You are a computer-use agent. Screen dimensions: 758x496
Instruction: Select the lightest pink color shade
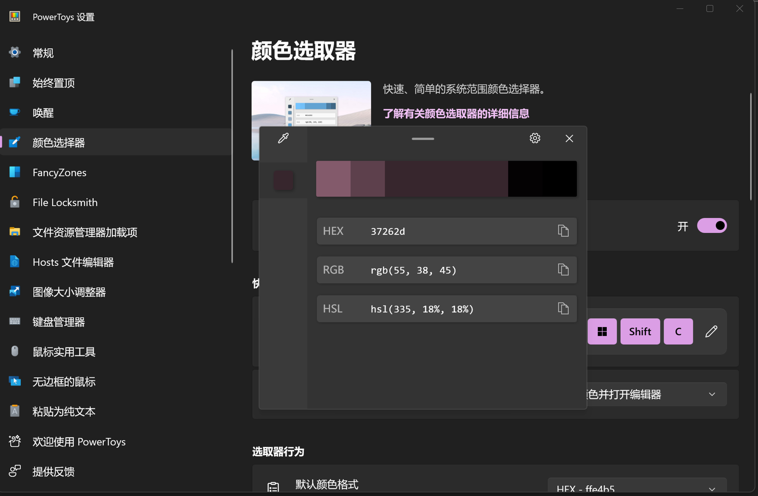[333, 179]
